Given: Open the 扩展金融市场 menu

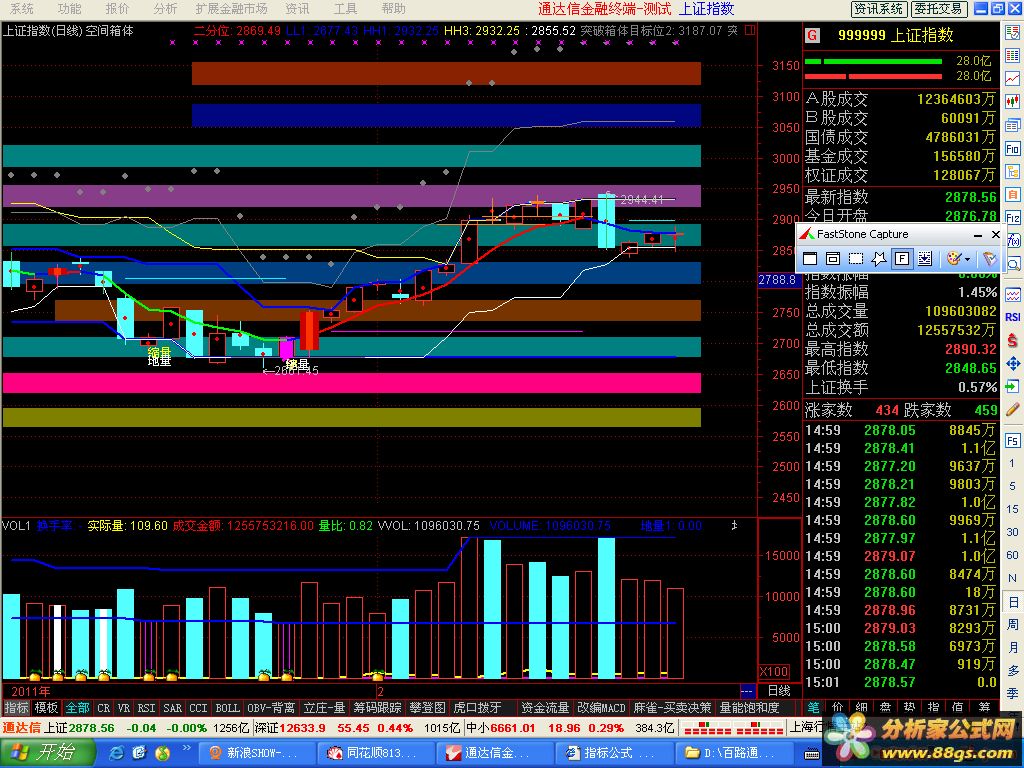Looking at the screenshot, I should point(232,8).
